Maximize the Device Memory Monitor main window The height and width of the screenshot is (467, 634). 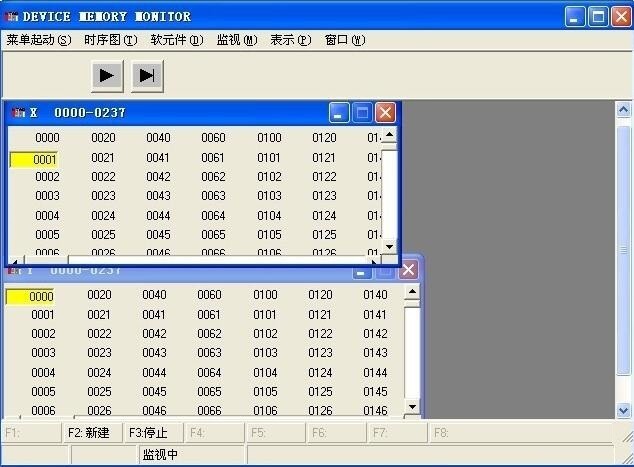pos(598,17)
